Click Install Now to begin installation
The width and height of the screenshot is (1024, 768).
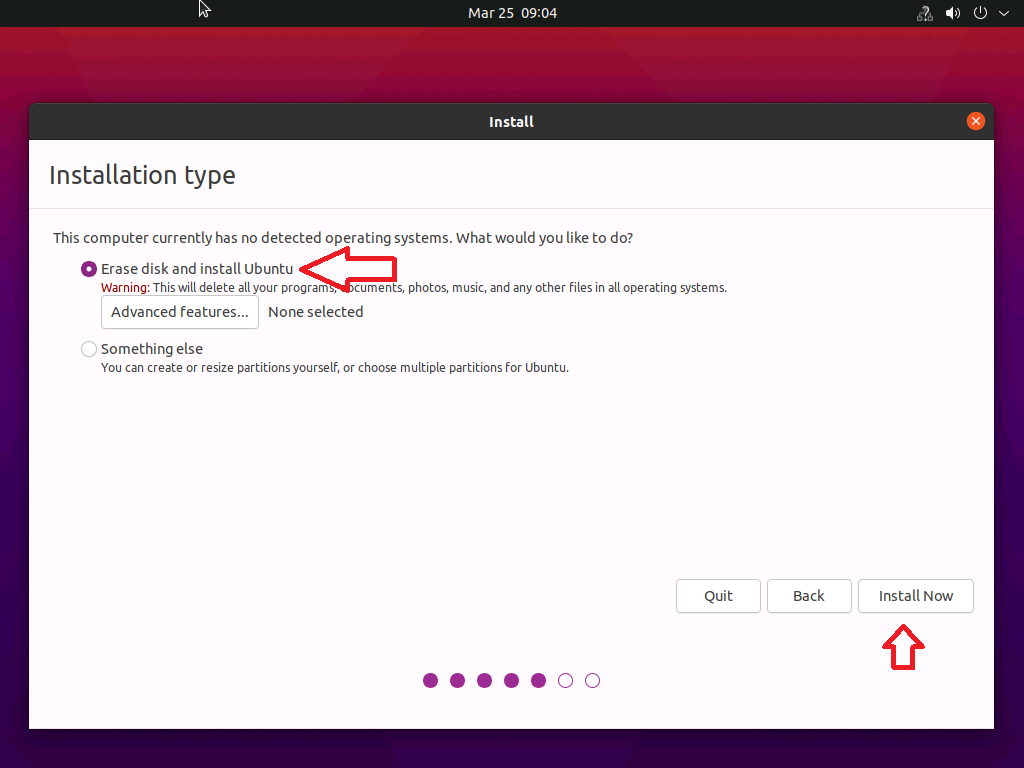click(x=916, y=596)
